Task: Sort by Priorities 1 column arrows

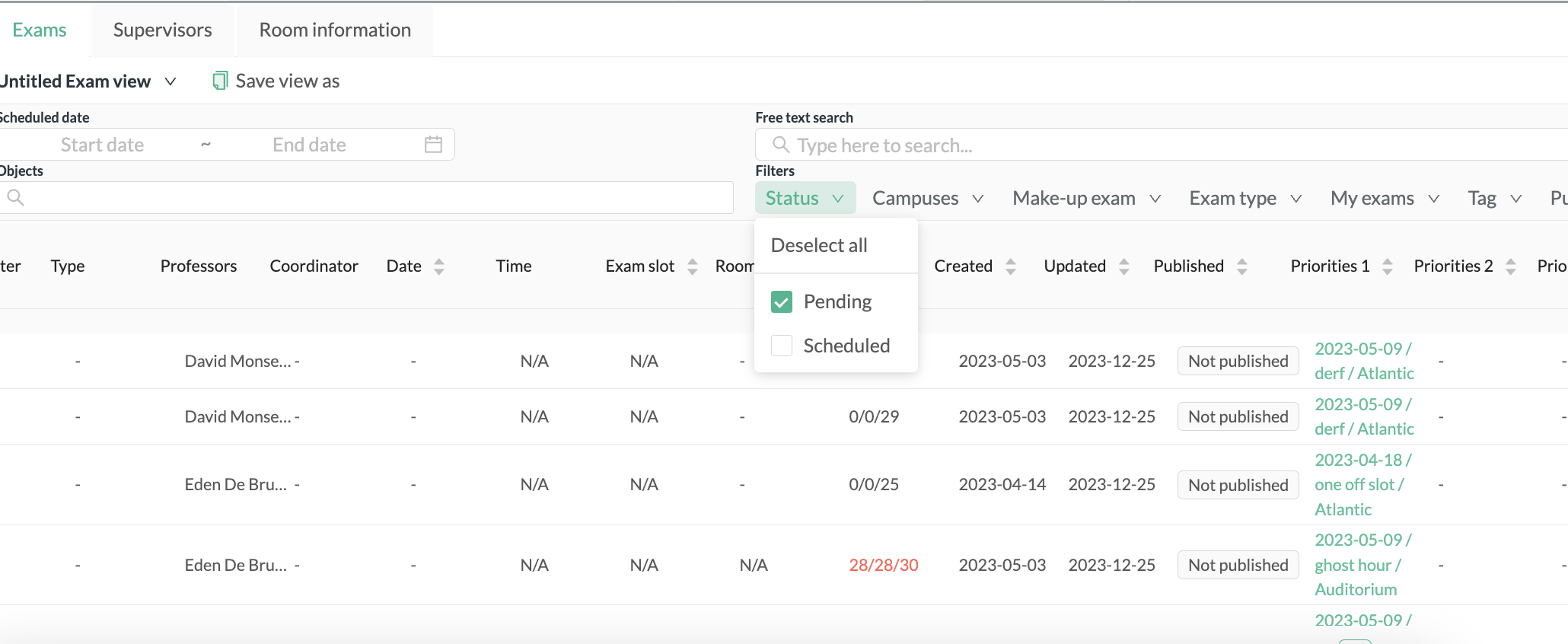Action: click(1387, 266)
